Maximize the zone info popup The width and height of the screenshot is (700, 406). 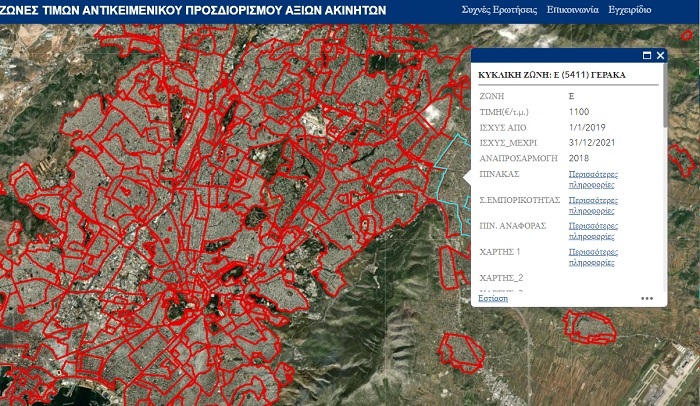(x=646, y=56)
